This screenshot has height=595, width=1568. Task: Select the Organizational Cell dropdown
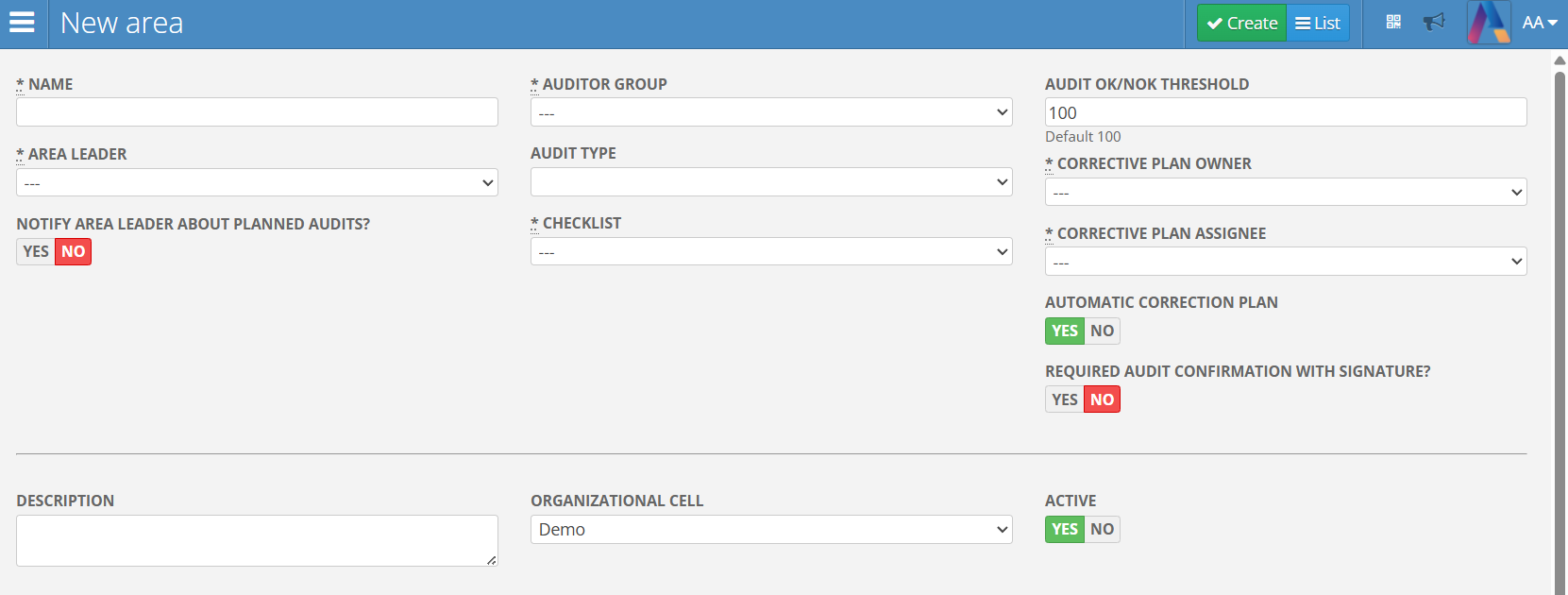click(770, 530)
